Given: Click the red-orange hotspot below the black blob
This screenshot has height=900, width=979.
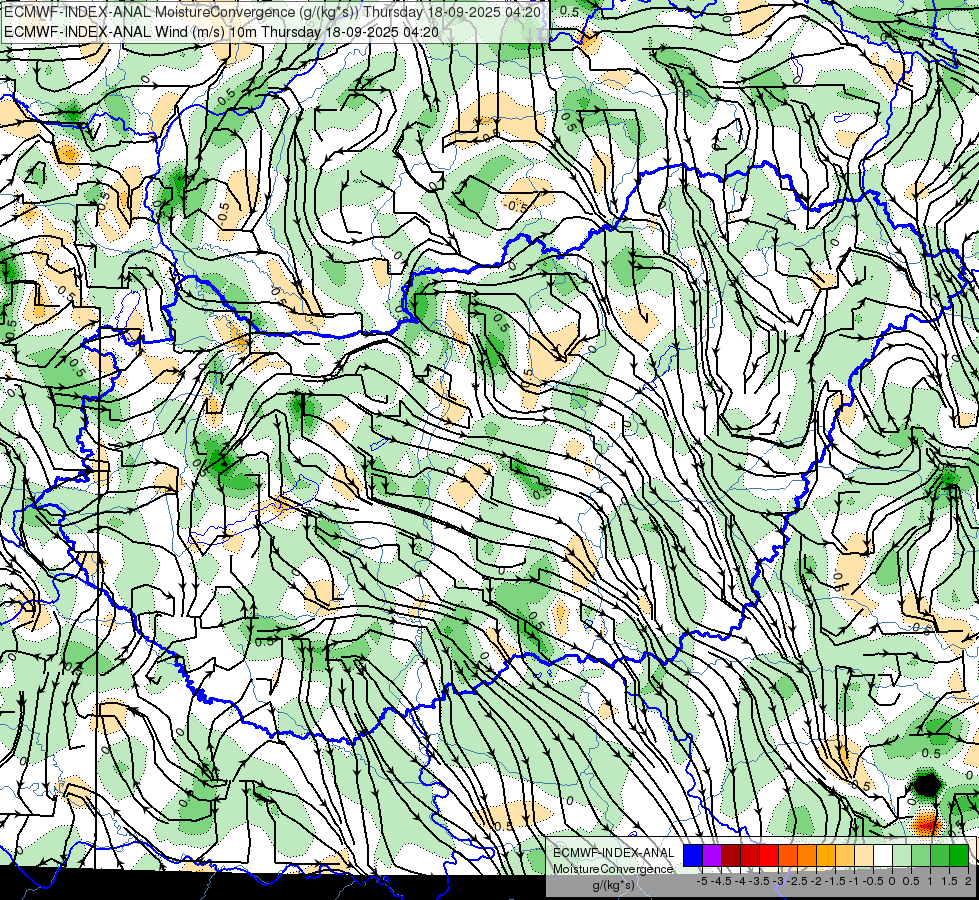Looking at the screenshot, I should (x=927, y=824).
